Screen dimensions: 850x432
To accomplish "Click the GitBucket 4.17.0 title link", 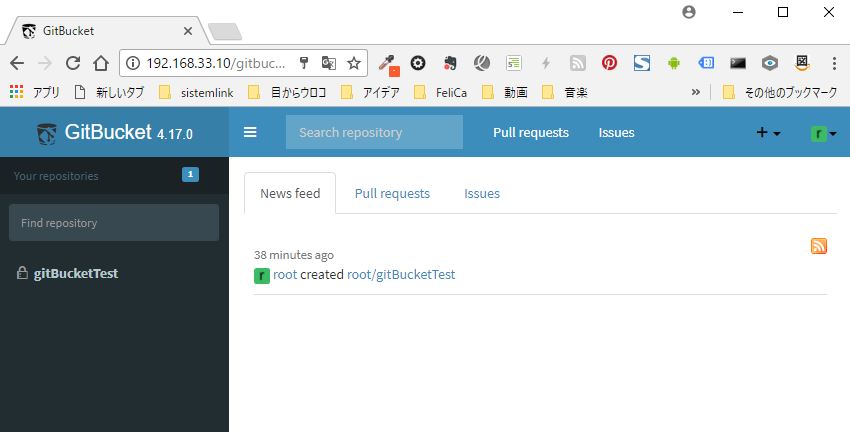I will point(128,132).
